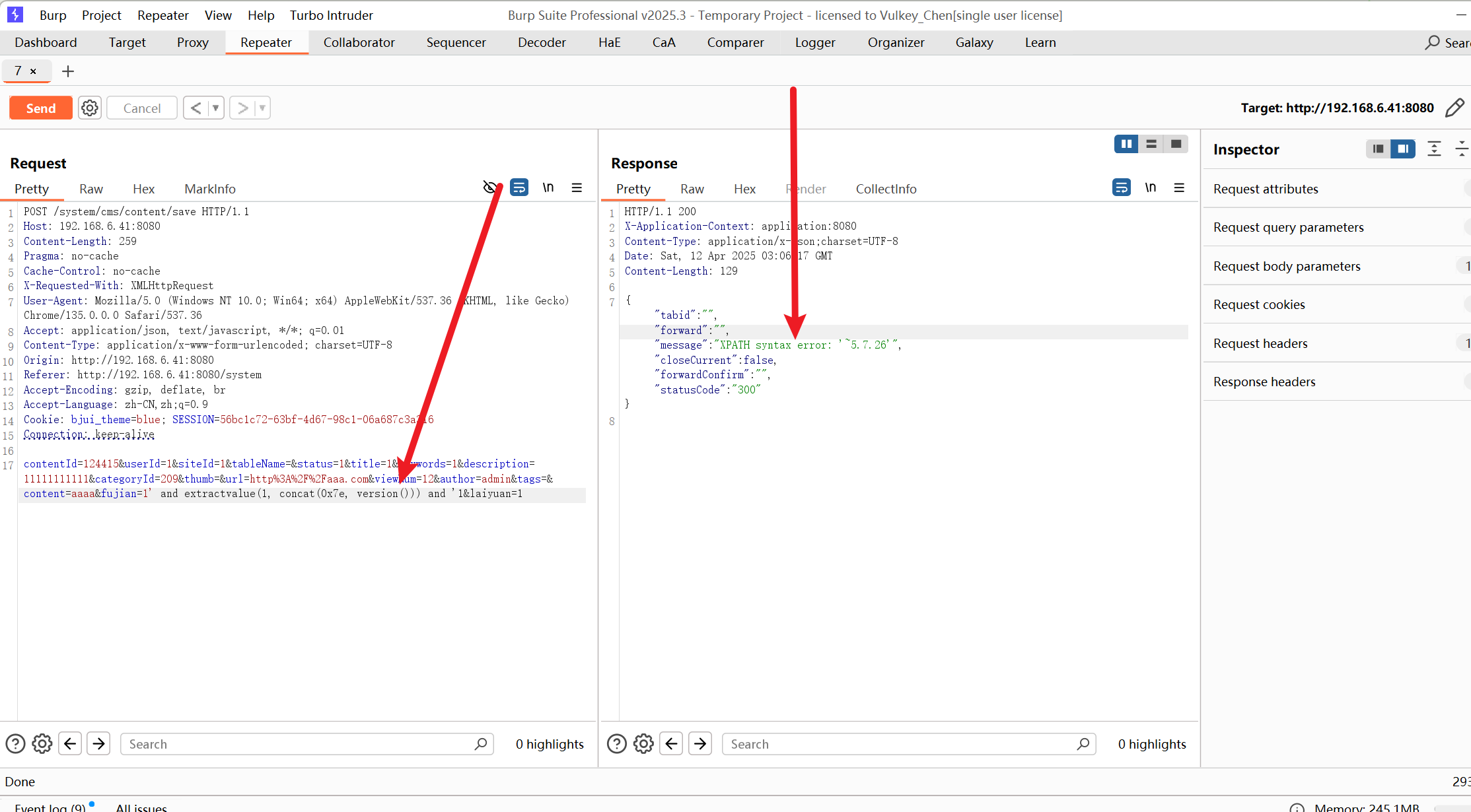Image resolution: width=1471 pixels, height=812 pixels.
Task: View Request in Raw mode
Action: (x=91, y=189)
